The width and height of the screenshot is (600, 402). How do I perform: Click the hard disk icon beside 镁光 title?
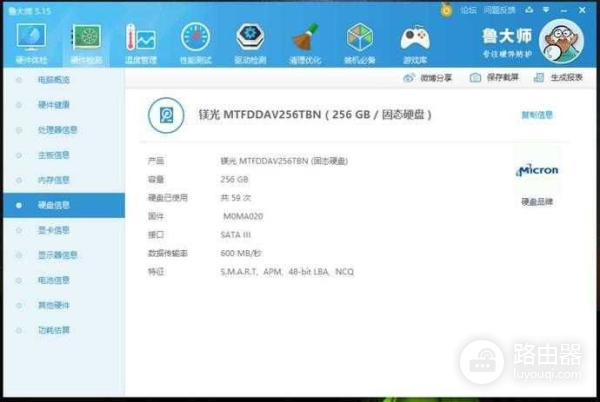[166, 115]
